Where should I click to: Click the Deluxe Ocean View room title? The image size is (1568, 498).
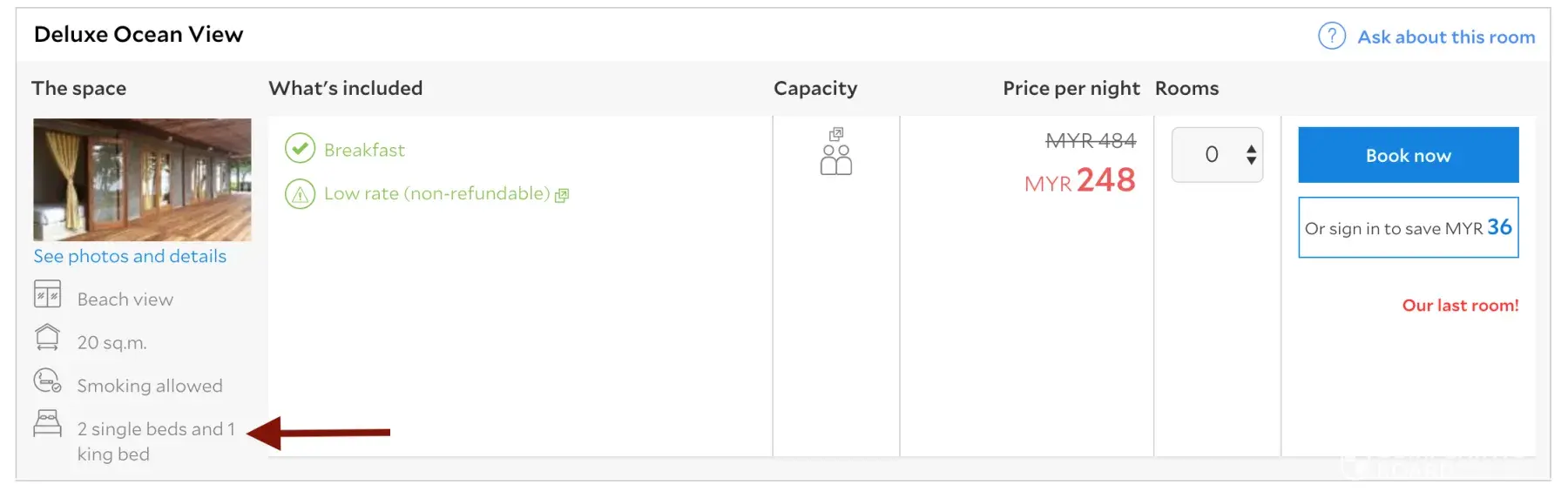click(139, 34)
